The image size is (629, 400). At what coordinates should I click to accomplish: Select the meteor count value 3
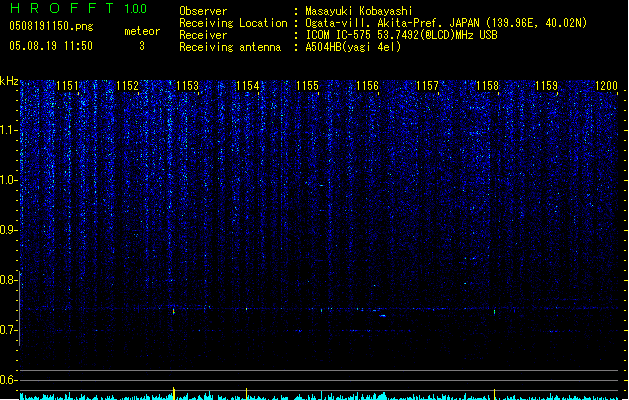click(142, 46)
